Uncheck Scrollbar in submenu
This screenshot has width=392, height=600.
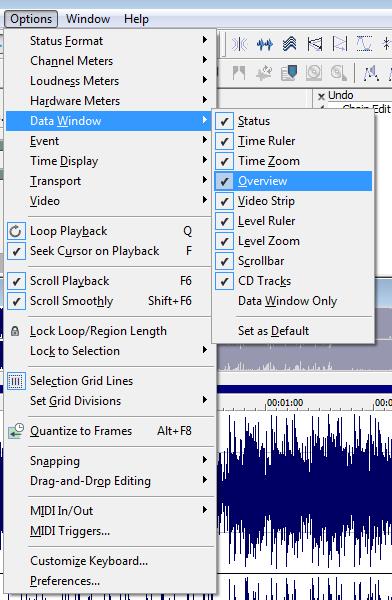click(293, 261)
